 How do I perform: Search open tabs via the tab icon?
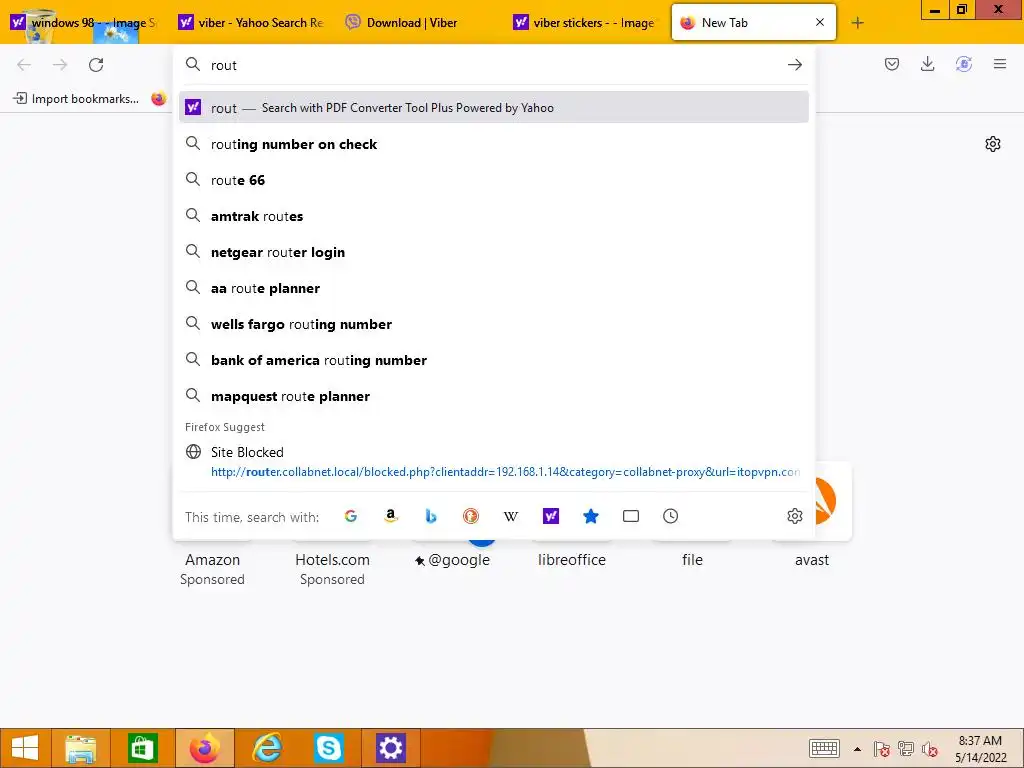pyautogui.click(x=631, y=517)
